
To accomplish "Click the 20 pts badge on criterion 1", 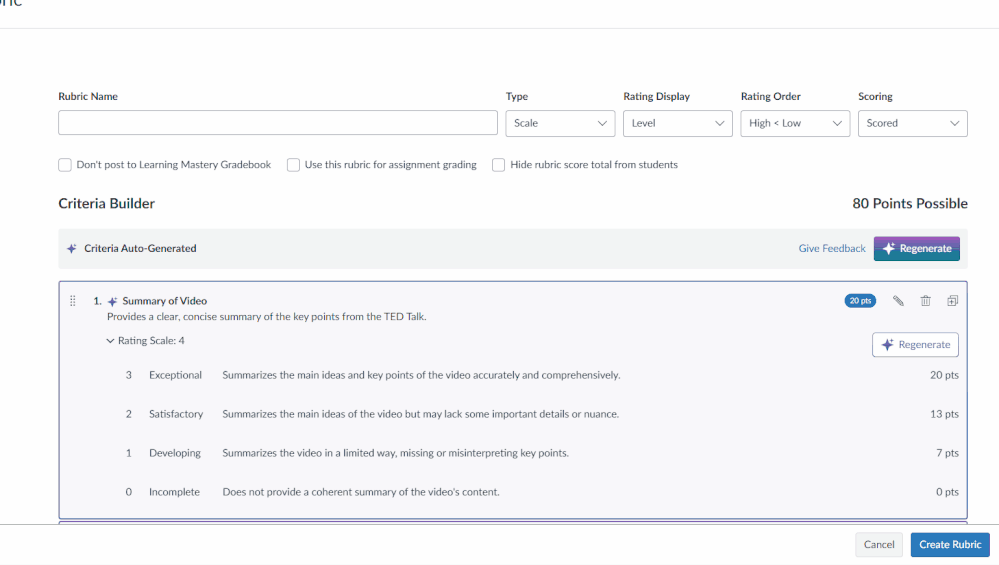I will pyautogui.click(x=860, y=301).
